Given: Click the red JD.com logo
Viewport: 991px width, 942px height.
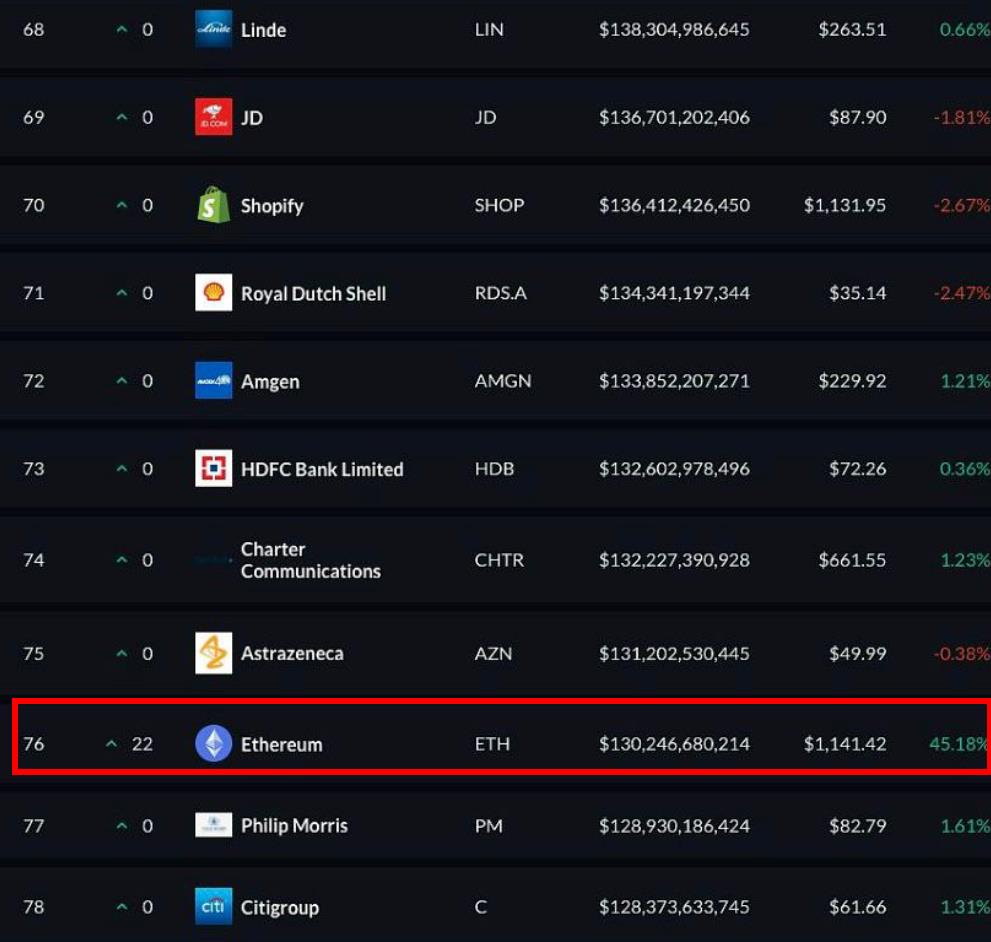Looking at the screenshot, I should click(214, 117).
